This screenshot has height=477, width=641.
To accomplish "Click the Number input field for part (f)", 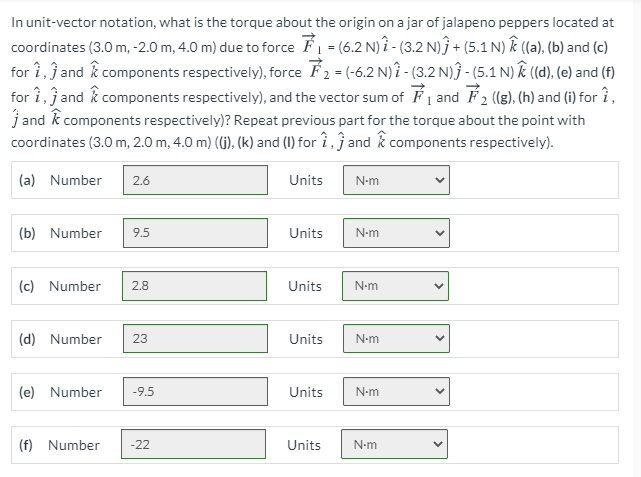I will 193,444.
